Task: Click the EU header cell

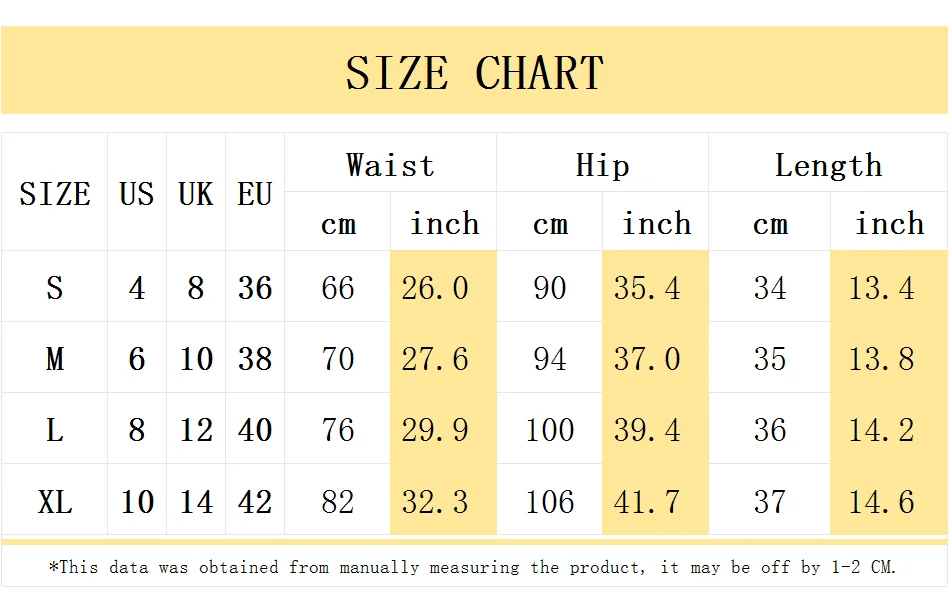Action: [254, 193]
